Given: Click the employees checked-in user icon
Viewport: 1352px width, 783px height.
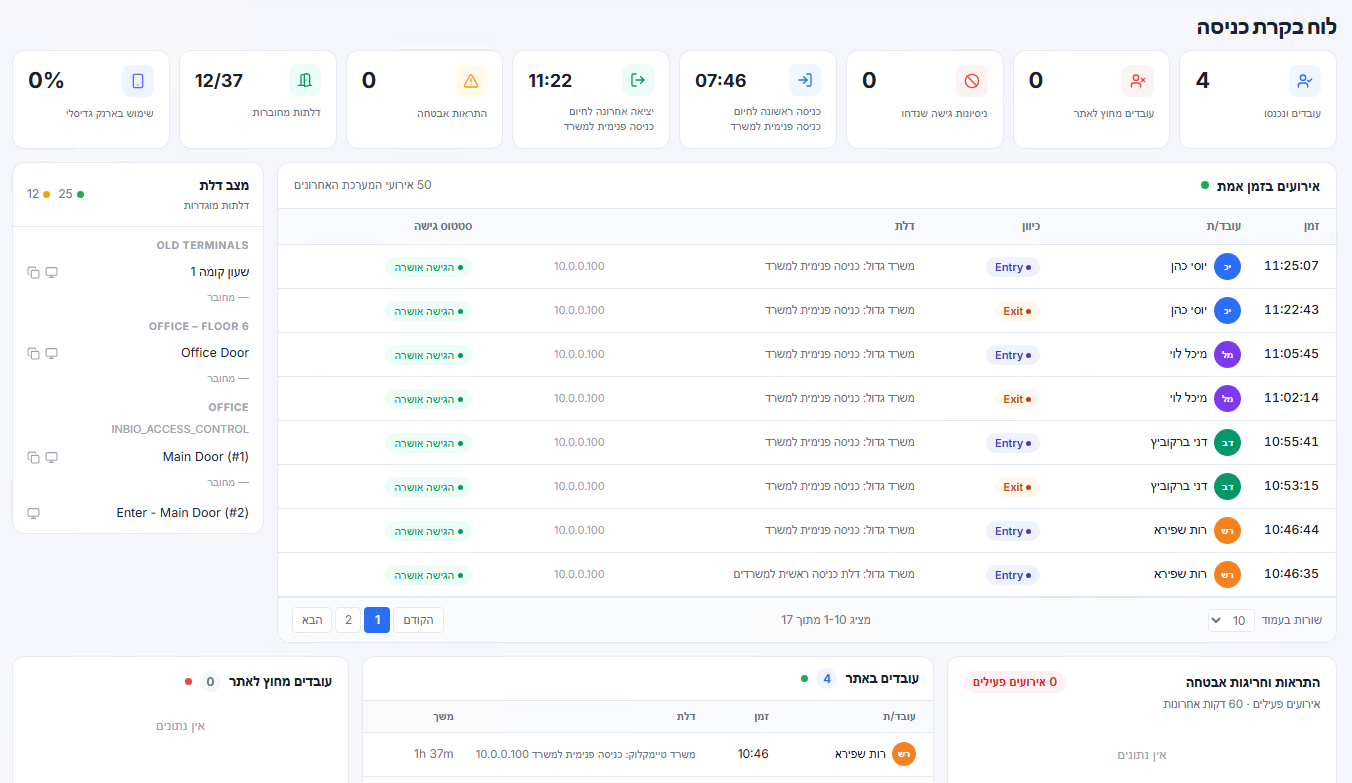Looking at the screenshot, I should point(1305,81).
